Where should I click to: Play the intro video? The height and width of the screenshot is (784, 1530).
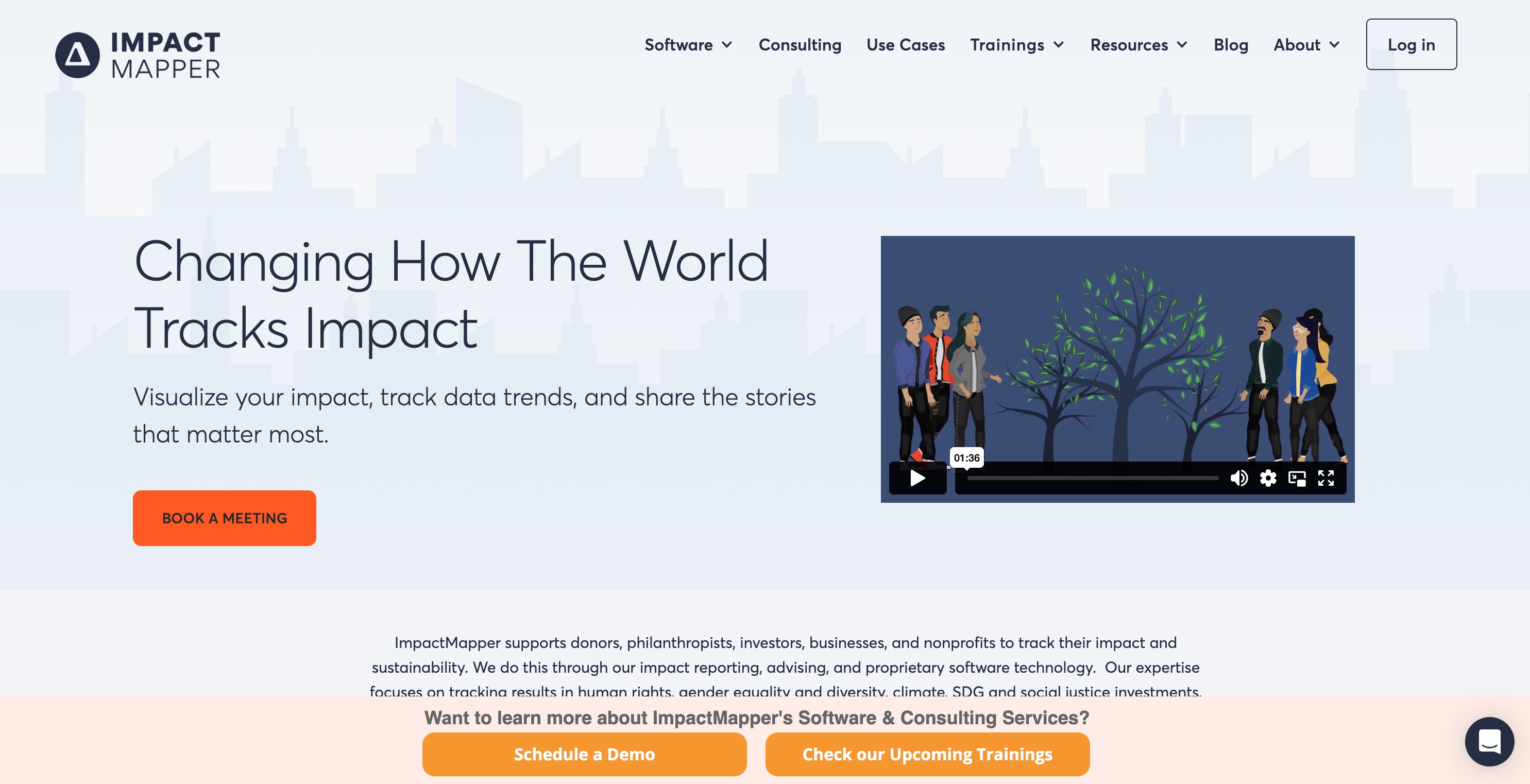click(917, 478)
